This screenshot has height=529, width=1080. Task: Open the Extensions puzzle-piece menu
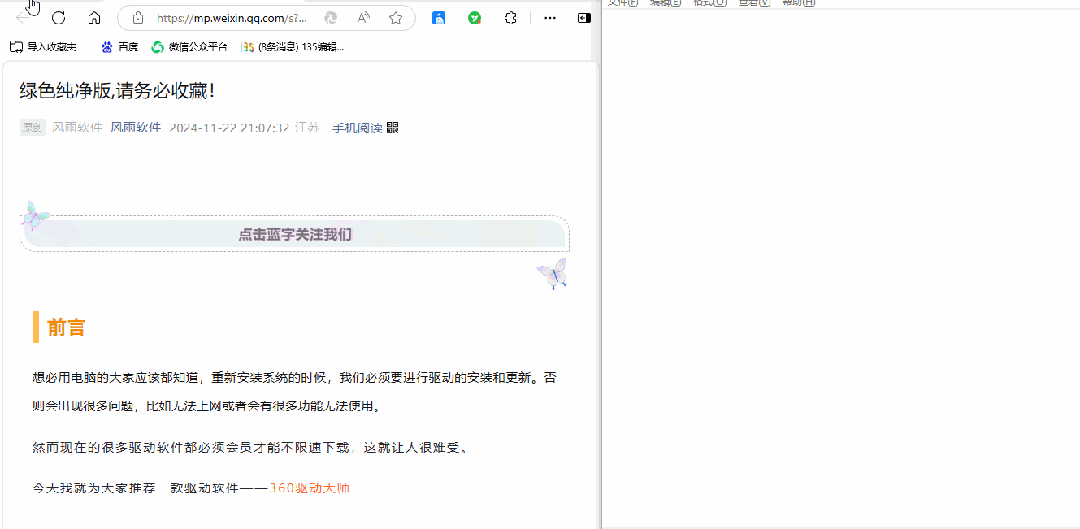pyautogui.click(x=510, y=18)
